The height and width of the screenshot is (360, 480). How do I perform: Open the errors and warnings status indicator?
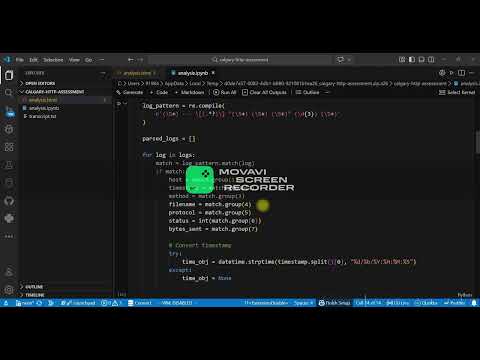pyautogui.click(x=111, y=303)
